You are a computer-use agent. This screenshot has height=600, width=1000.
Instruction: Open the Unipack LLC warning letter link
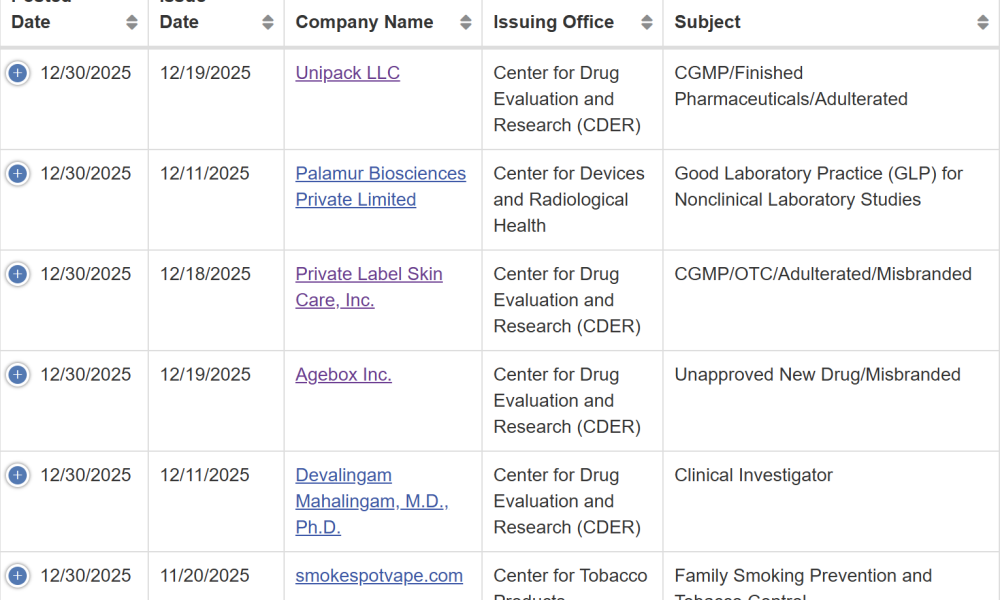[x=348, y=73]
